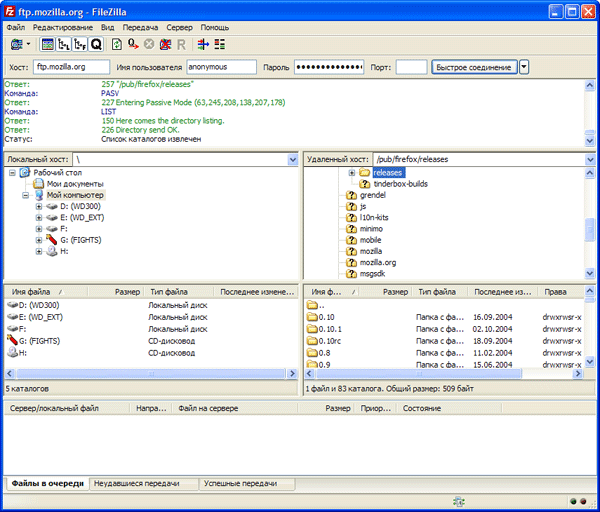This screenshot has width=600, height=512.
Task: Refresh file lists toolbar icon
Action: [117, 44]
